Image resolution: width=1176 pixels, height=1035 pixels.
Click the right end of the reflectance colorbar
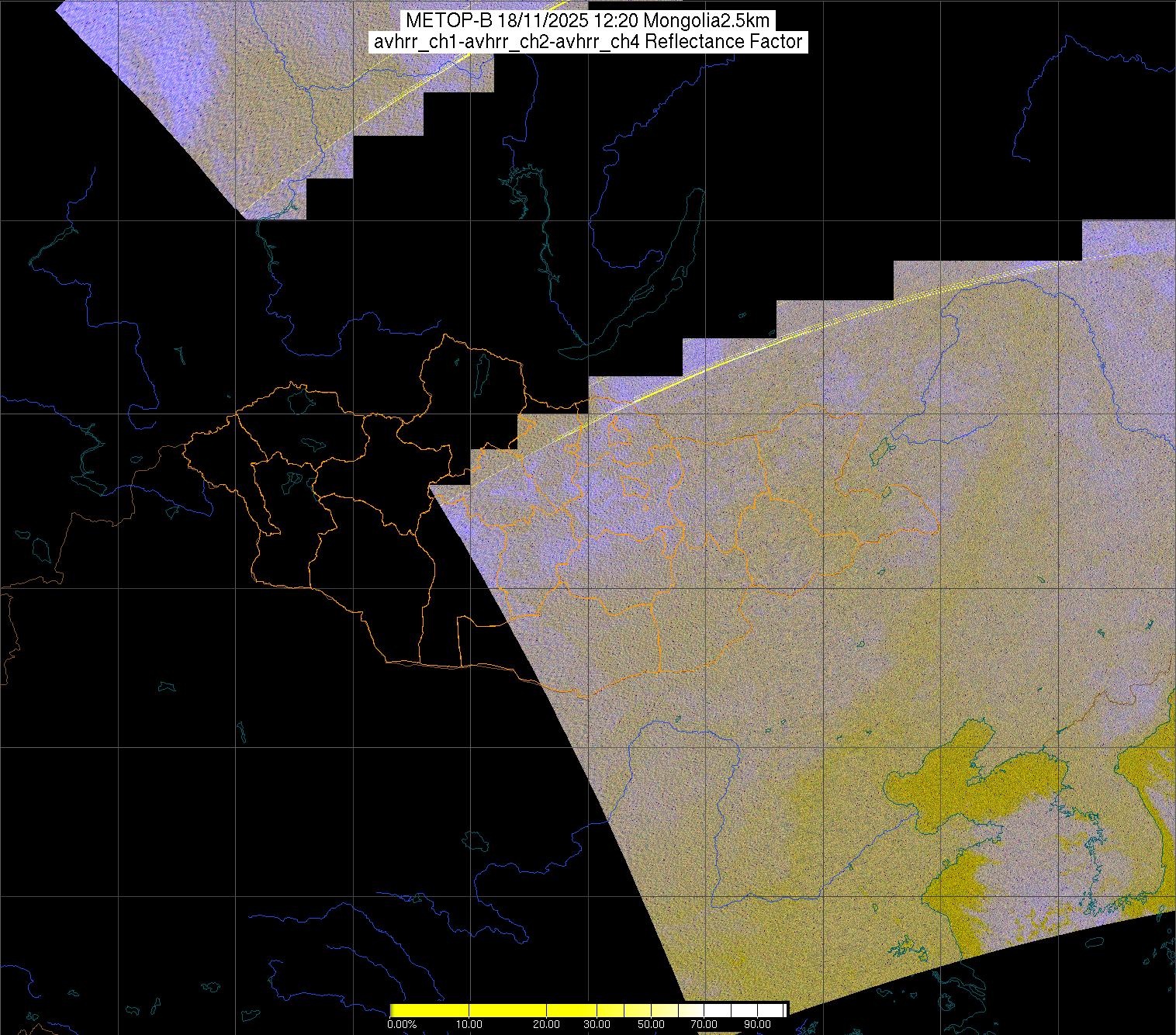784,1010
